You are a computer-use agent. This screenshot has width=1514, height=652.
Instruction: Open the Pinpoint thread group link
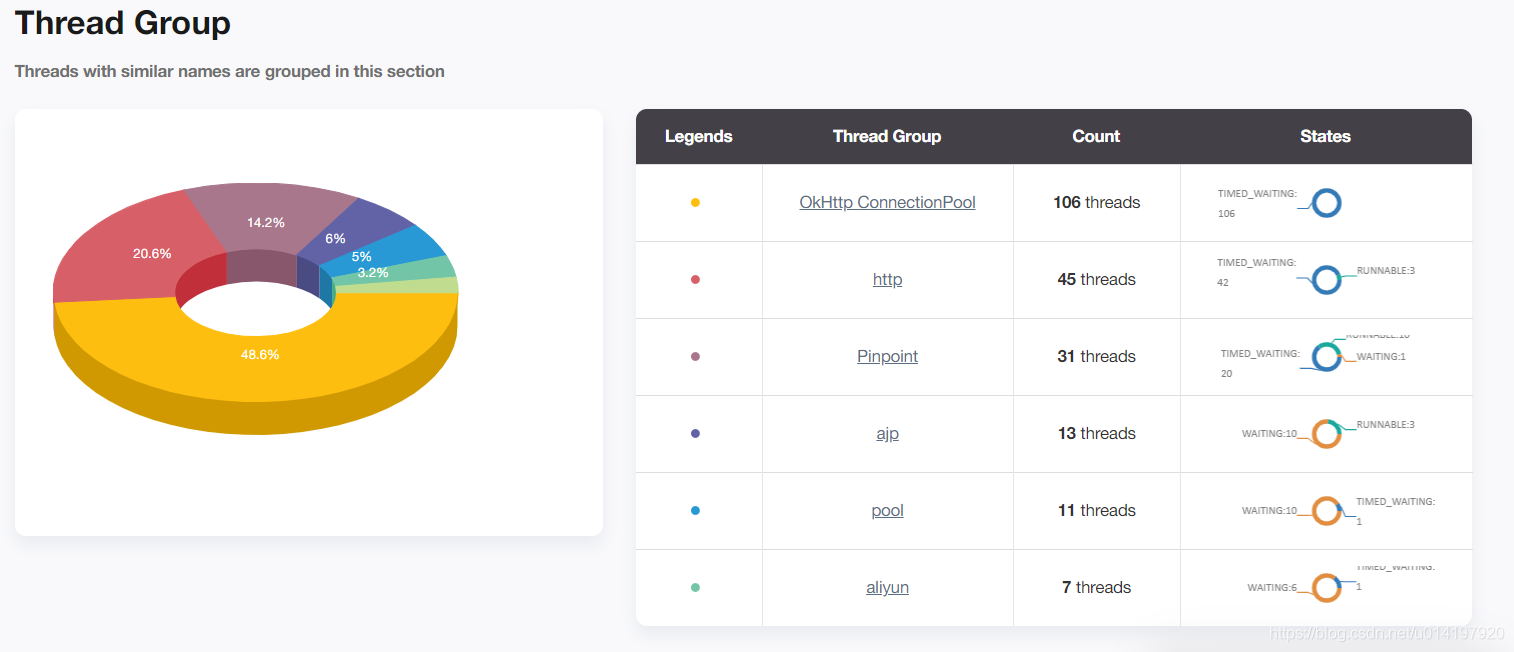point(887,356)
